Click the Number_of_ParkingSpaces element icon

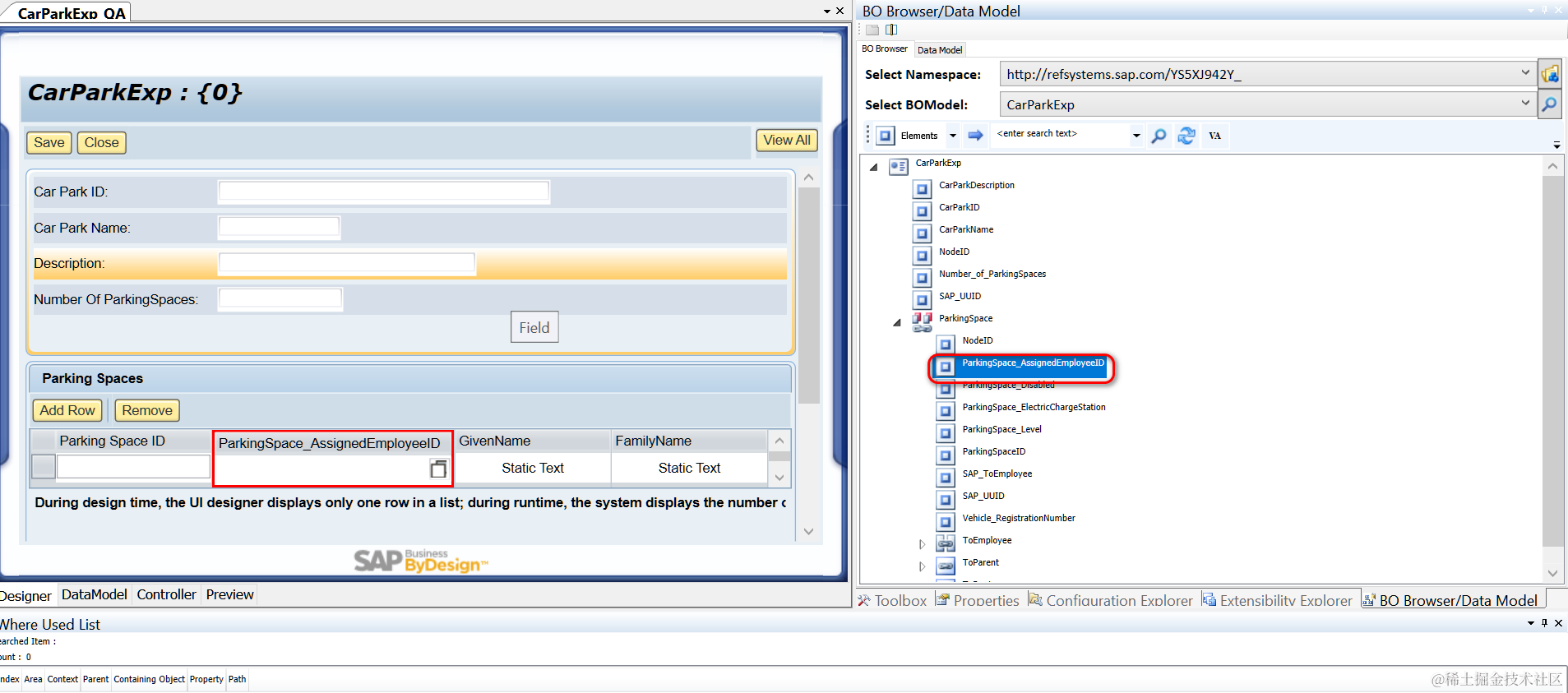point(922,277)
